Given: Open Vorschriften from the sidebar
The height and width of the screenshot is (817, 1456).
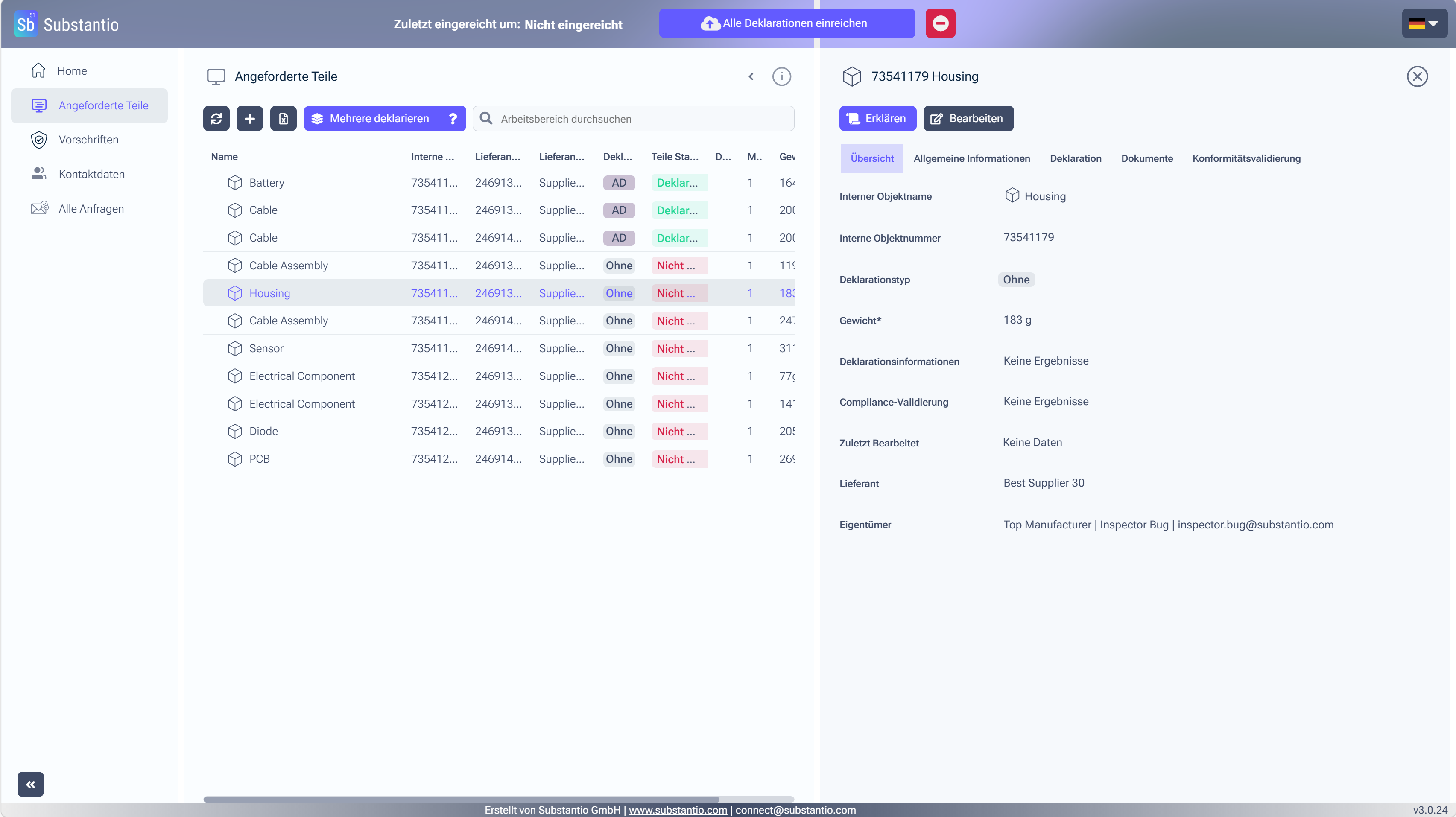Looking at the screenshot, I should tap(89, 140).
